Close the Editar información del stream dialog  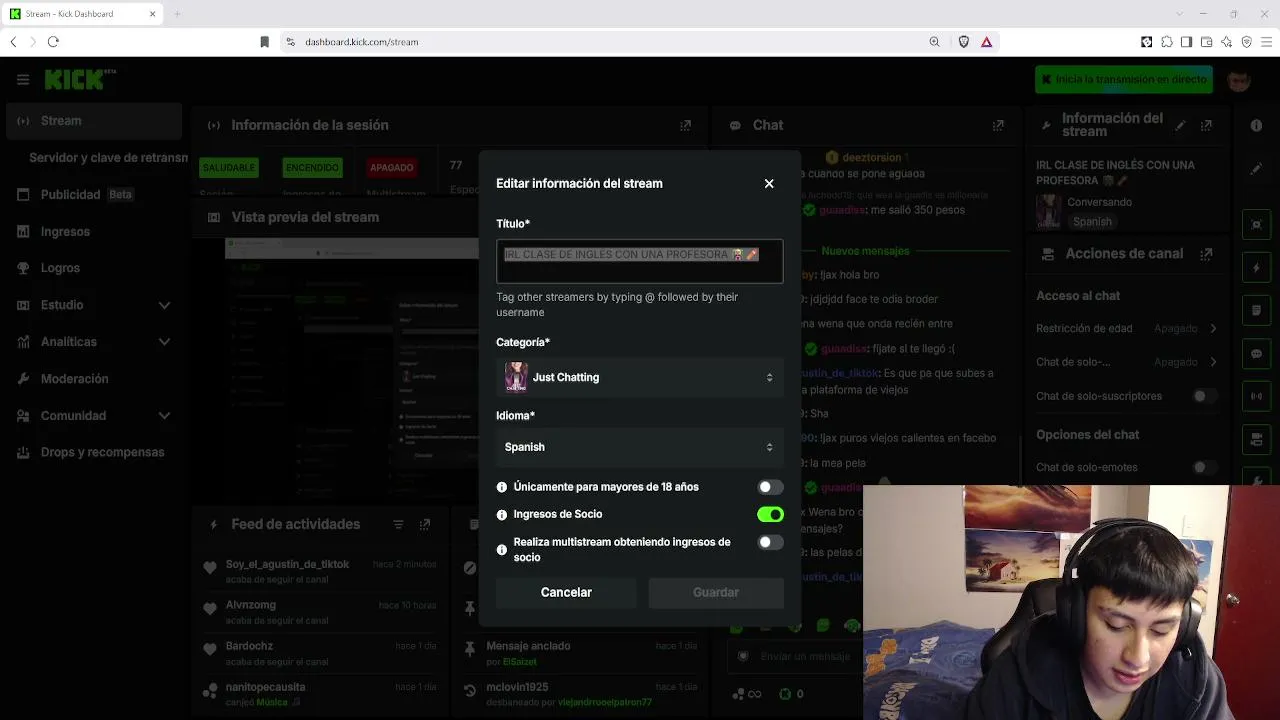click(769, 184)
